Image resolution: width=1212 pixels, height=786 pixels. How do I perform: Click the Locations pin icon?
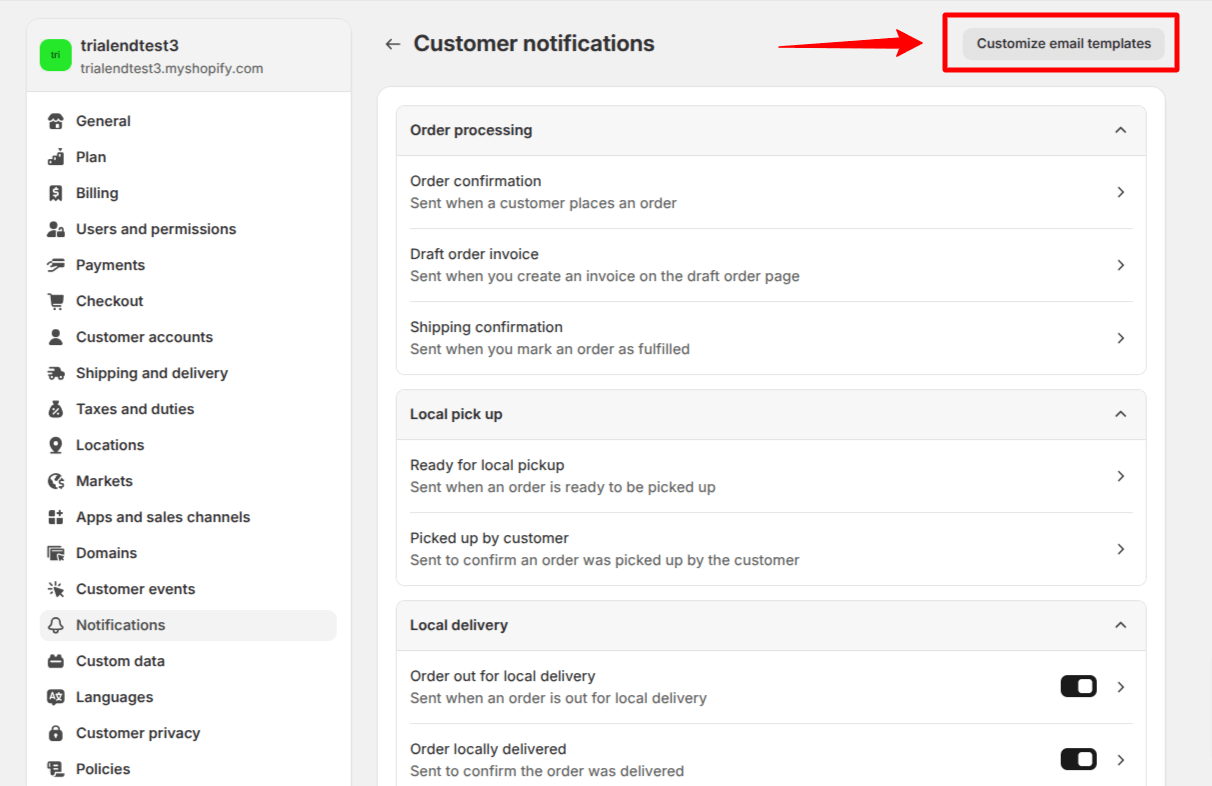(57, 444)
